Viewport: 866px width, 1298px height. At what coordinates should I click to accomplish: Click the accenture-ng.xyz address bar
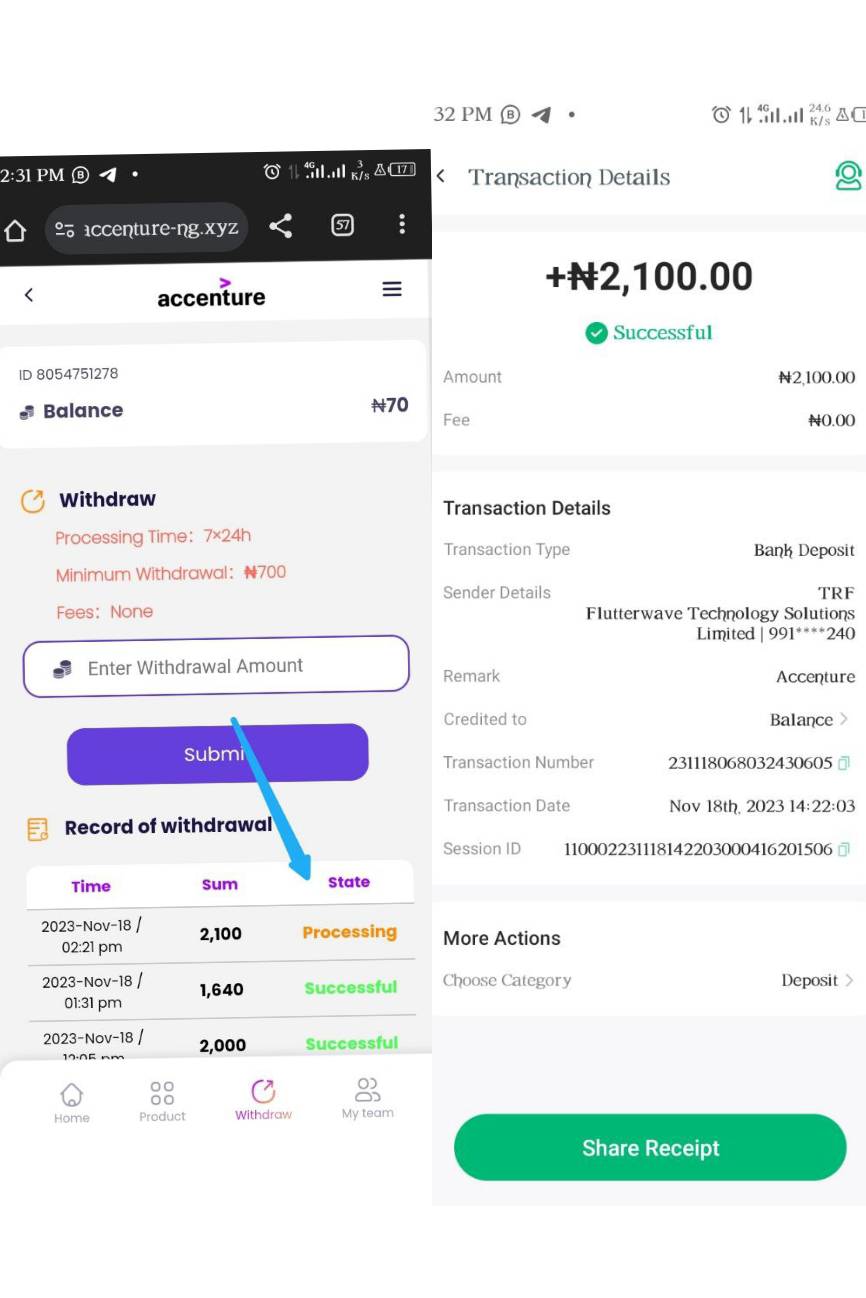[146, 228]
